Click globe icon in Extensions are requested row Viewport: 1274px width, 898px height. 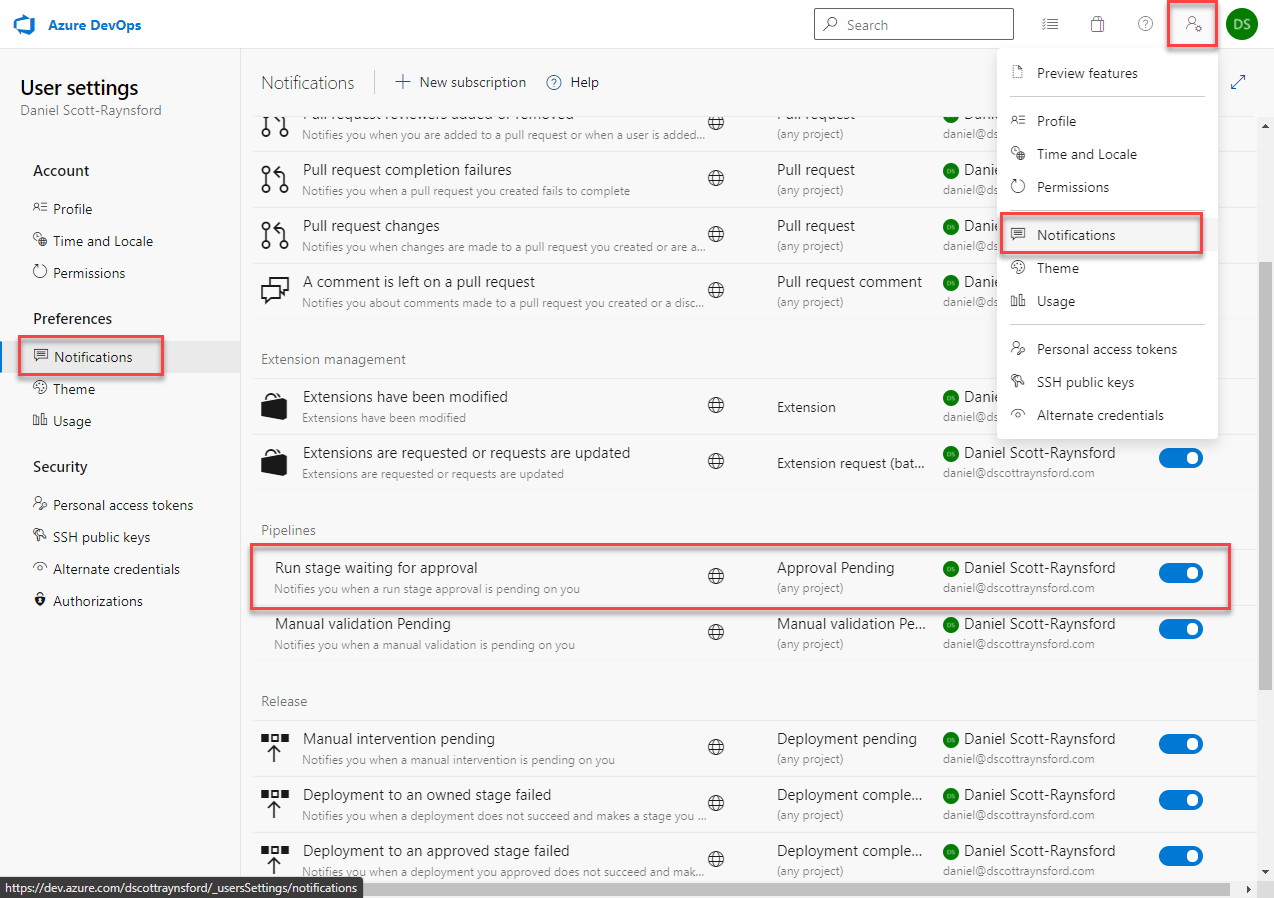(x=716, y=461)
